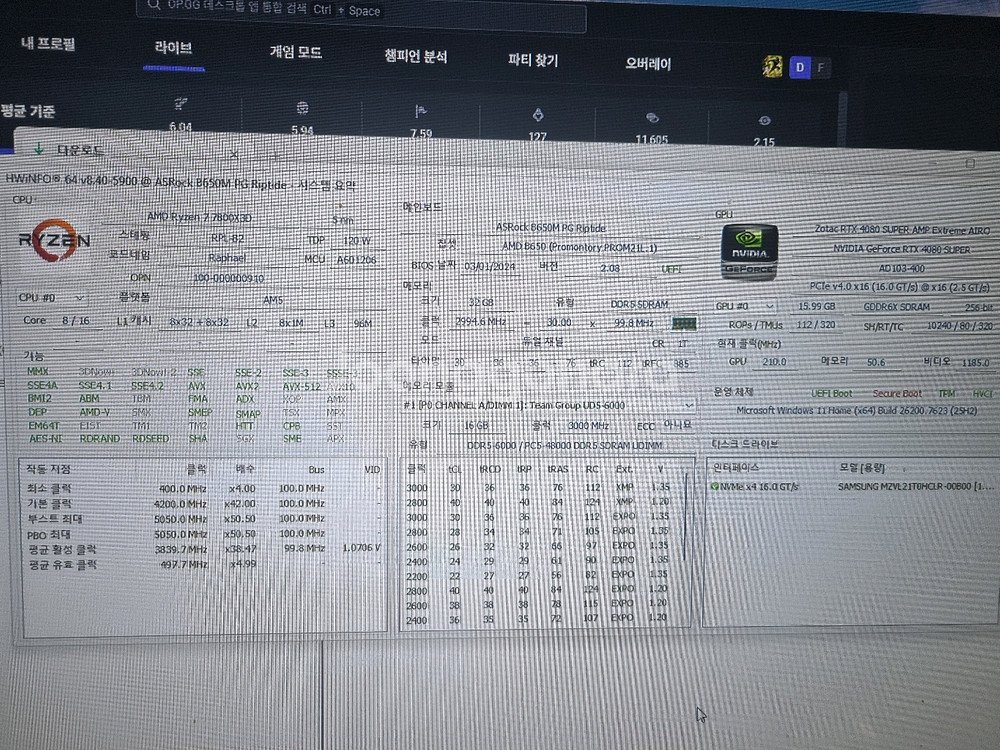
Task: Select the blue D tier badge
Action: tap(799, 66)
